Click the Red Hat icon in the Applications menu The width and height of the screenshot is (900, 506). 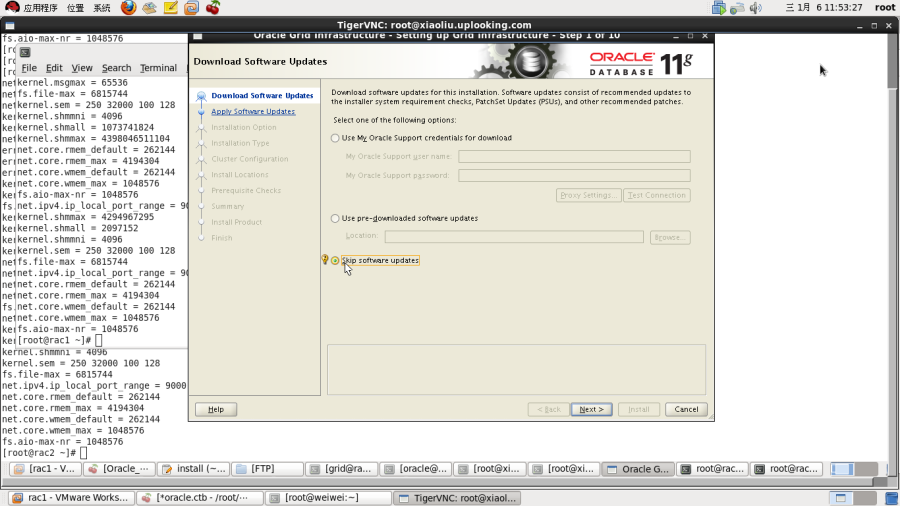(11, 7)
